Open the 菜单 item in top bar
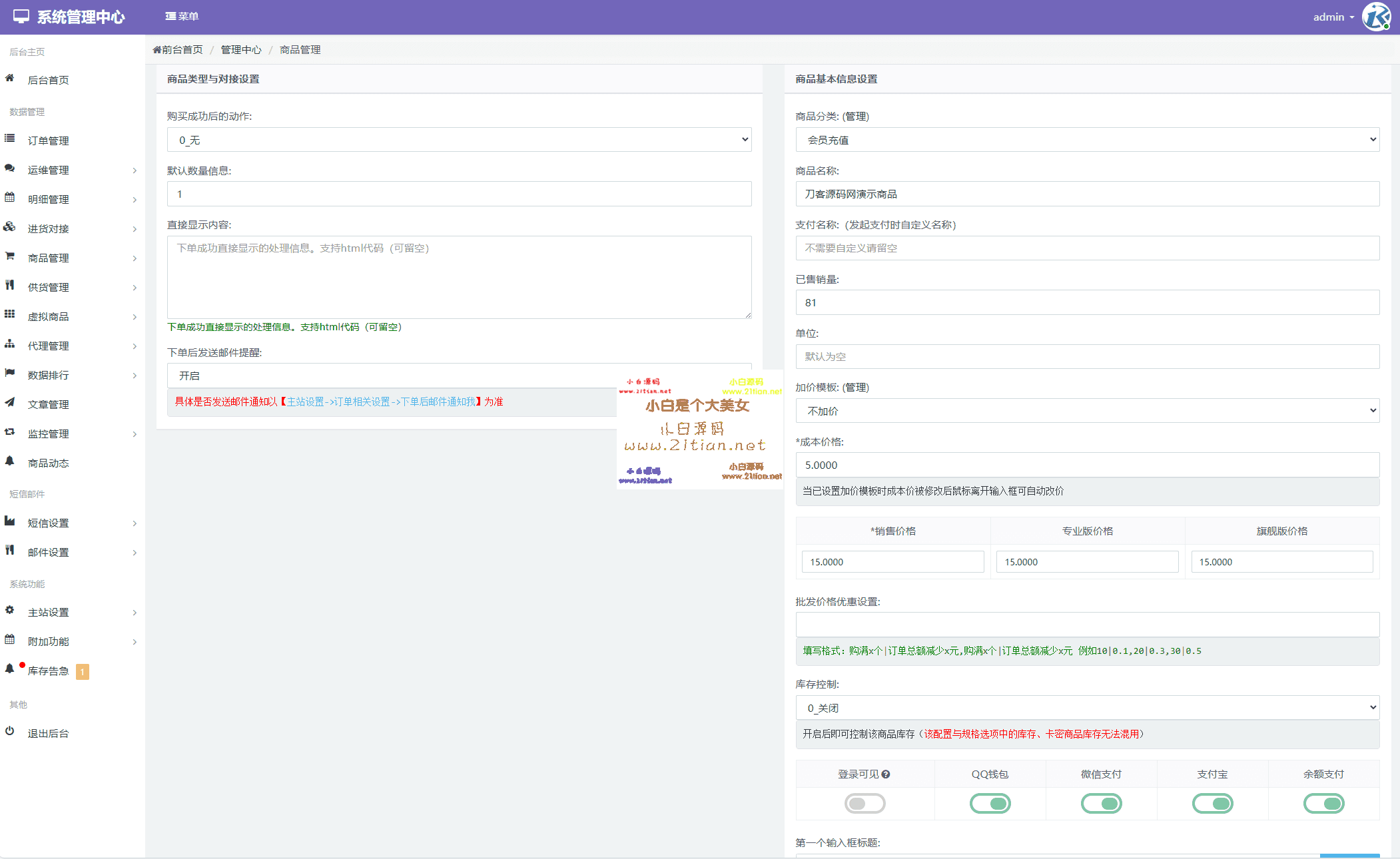This screenshot has height=859, width=1400. click(x=182, y=17)
